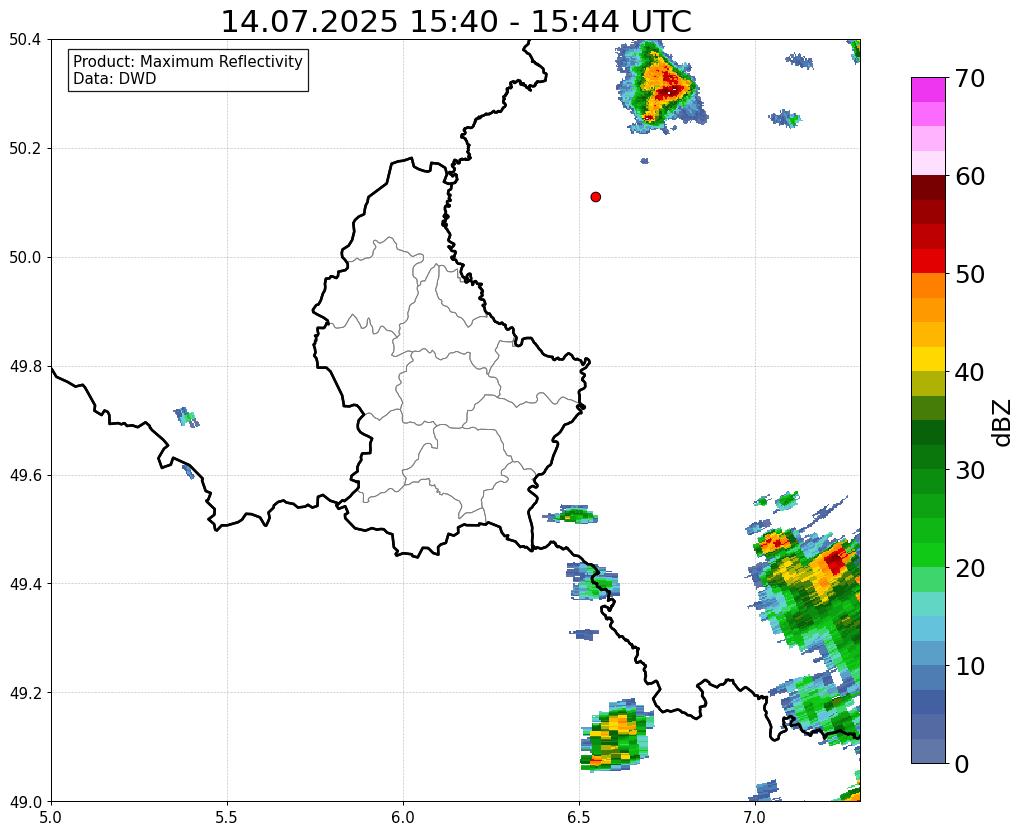Screen dimensions: 1023x834
Task: Click the 'Data: DWD' legend line
Action: pos(115,79)
